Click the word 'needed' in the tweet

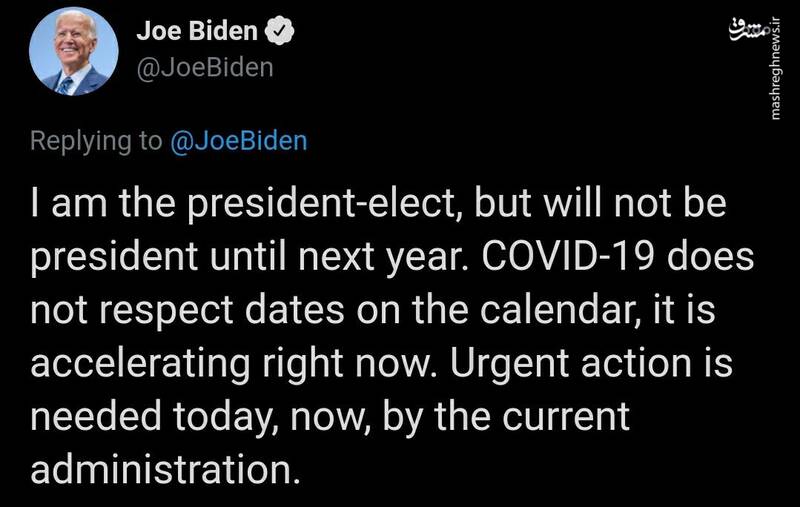96,415
